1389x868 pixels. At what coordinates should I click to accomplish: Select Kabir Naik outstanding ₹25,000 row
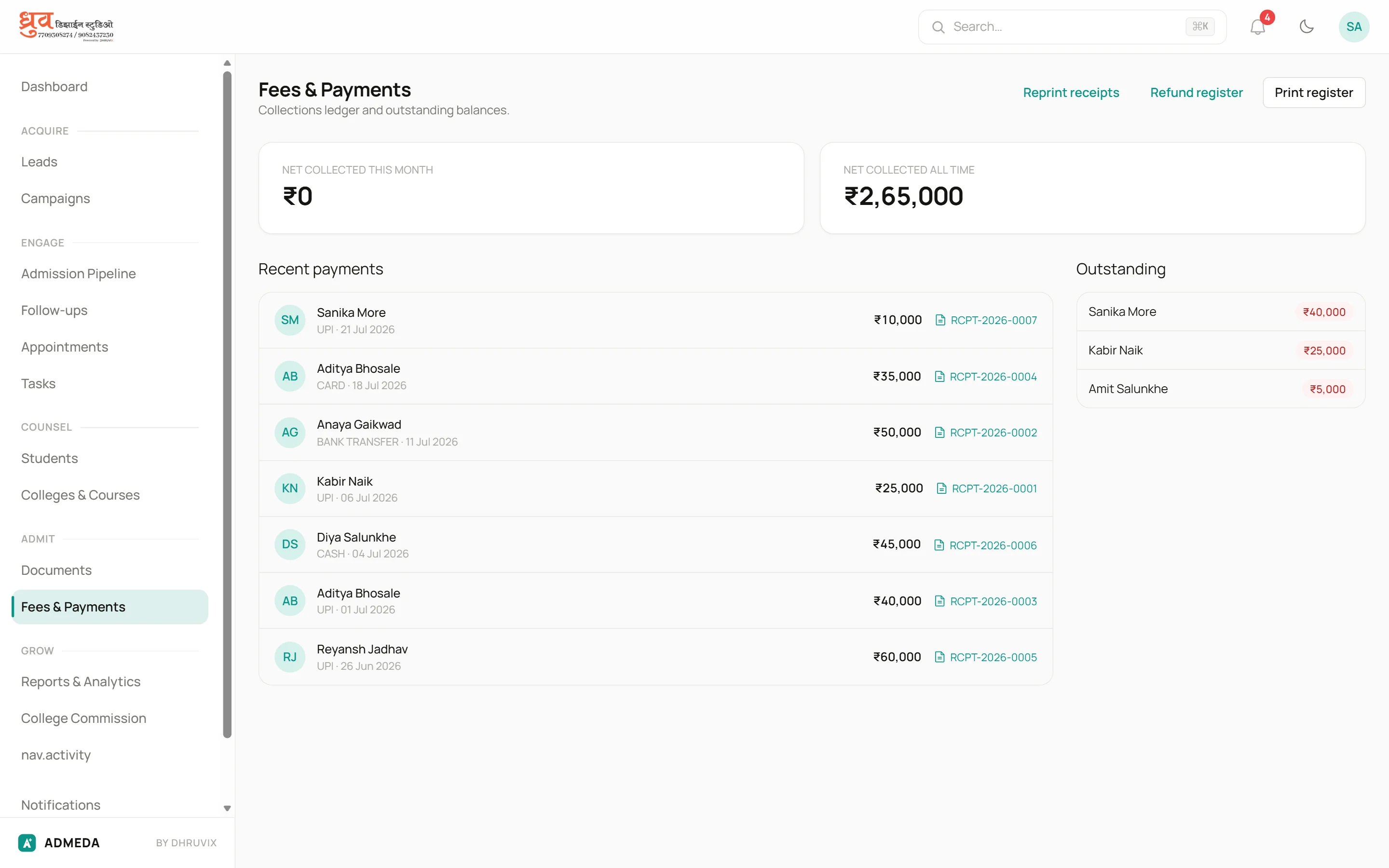[x=1220, y=350]
